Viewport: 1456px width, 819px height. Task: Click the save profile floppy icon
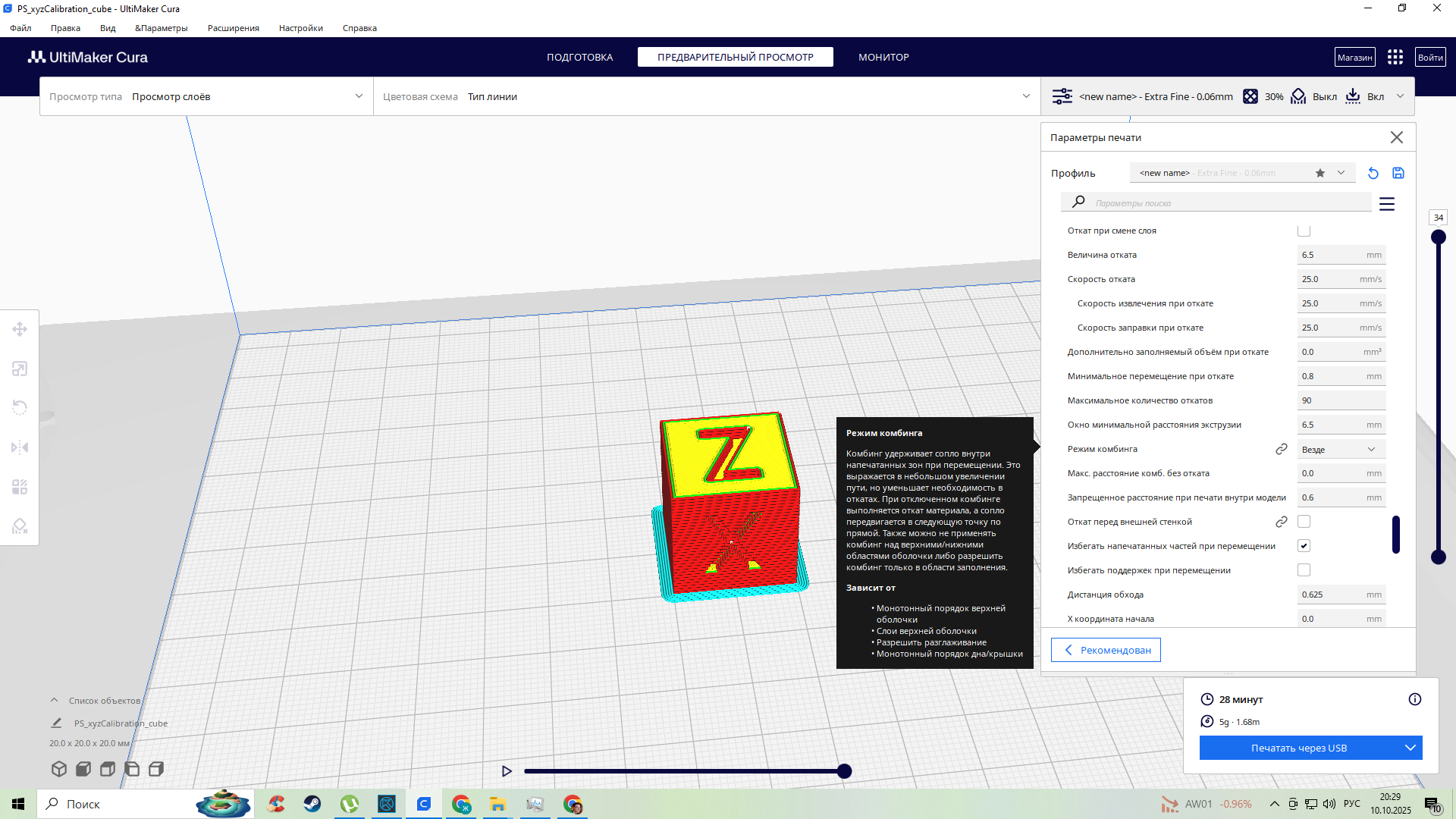(x=1398, y=174)
